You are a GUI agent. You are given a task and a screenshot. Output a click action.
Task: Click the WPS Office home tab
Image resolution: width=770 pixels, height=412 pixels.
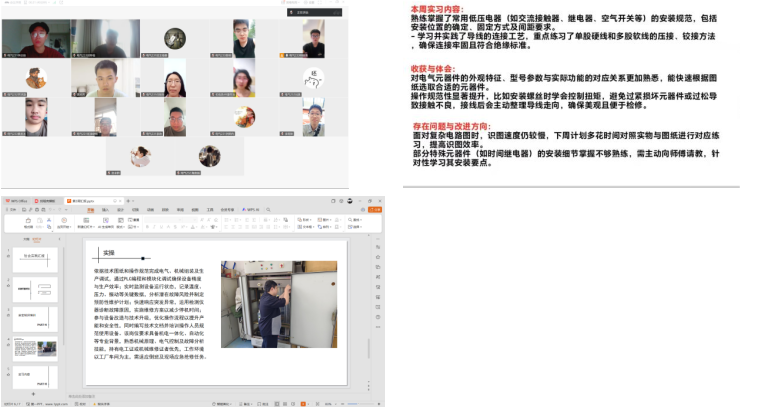coord(18,201)
